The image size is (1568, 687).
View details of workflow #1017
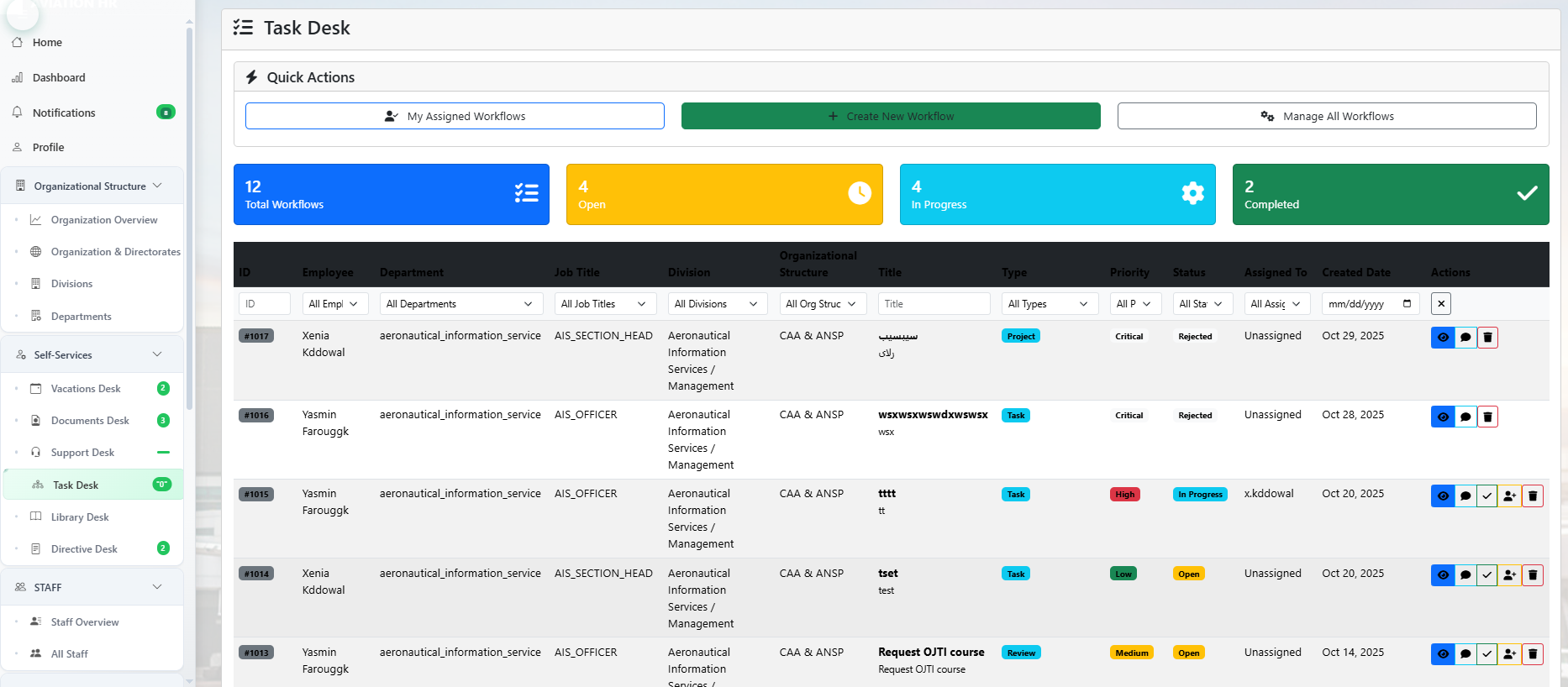[x=1442, y=338]
